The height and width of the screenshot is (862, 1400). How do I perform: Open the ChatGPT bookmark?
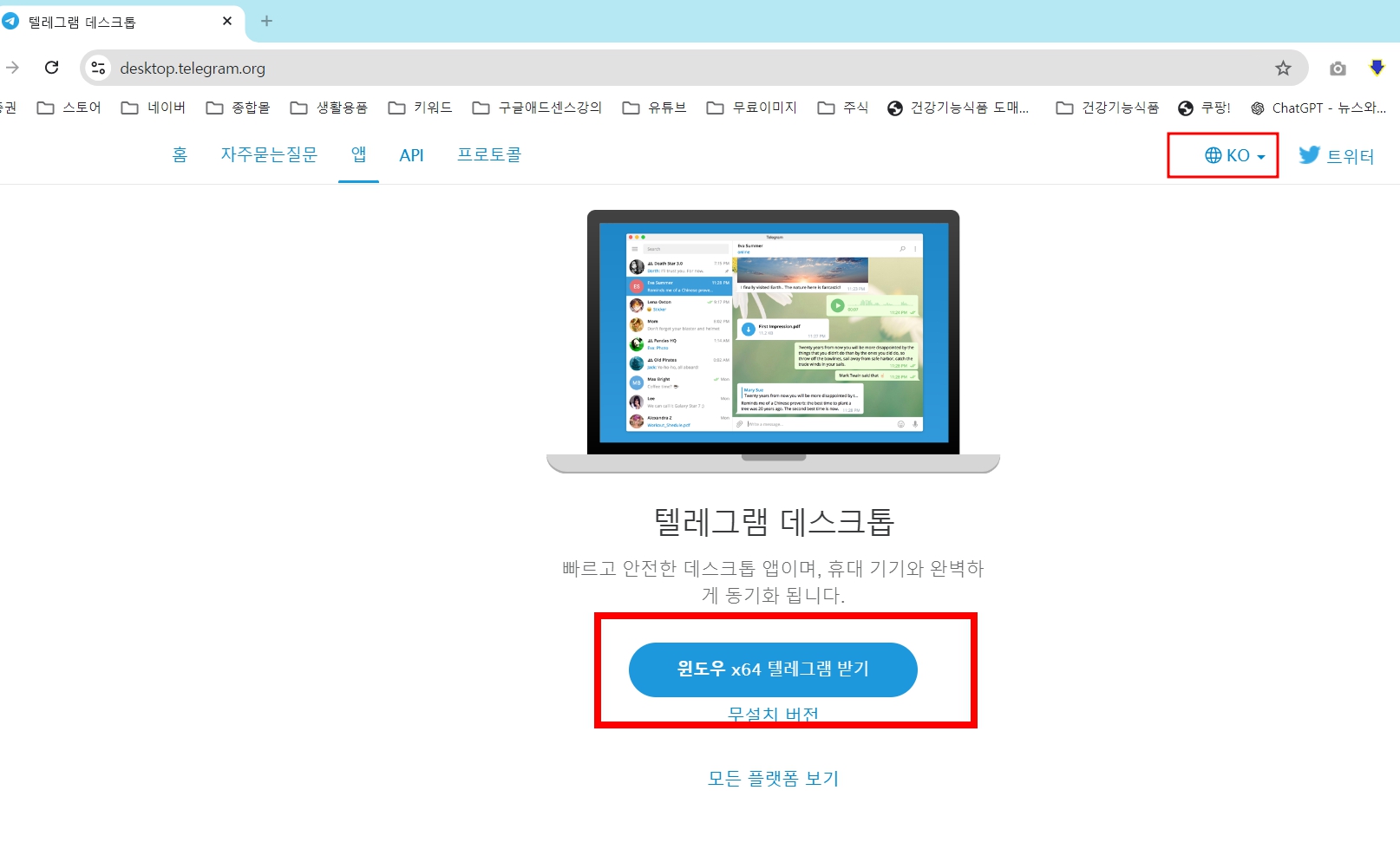pos(1318,108)
